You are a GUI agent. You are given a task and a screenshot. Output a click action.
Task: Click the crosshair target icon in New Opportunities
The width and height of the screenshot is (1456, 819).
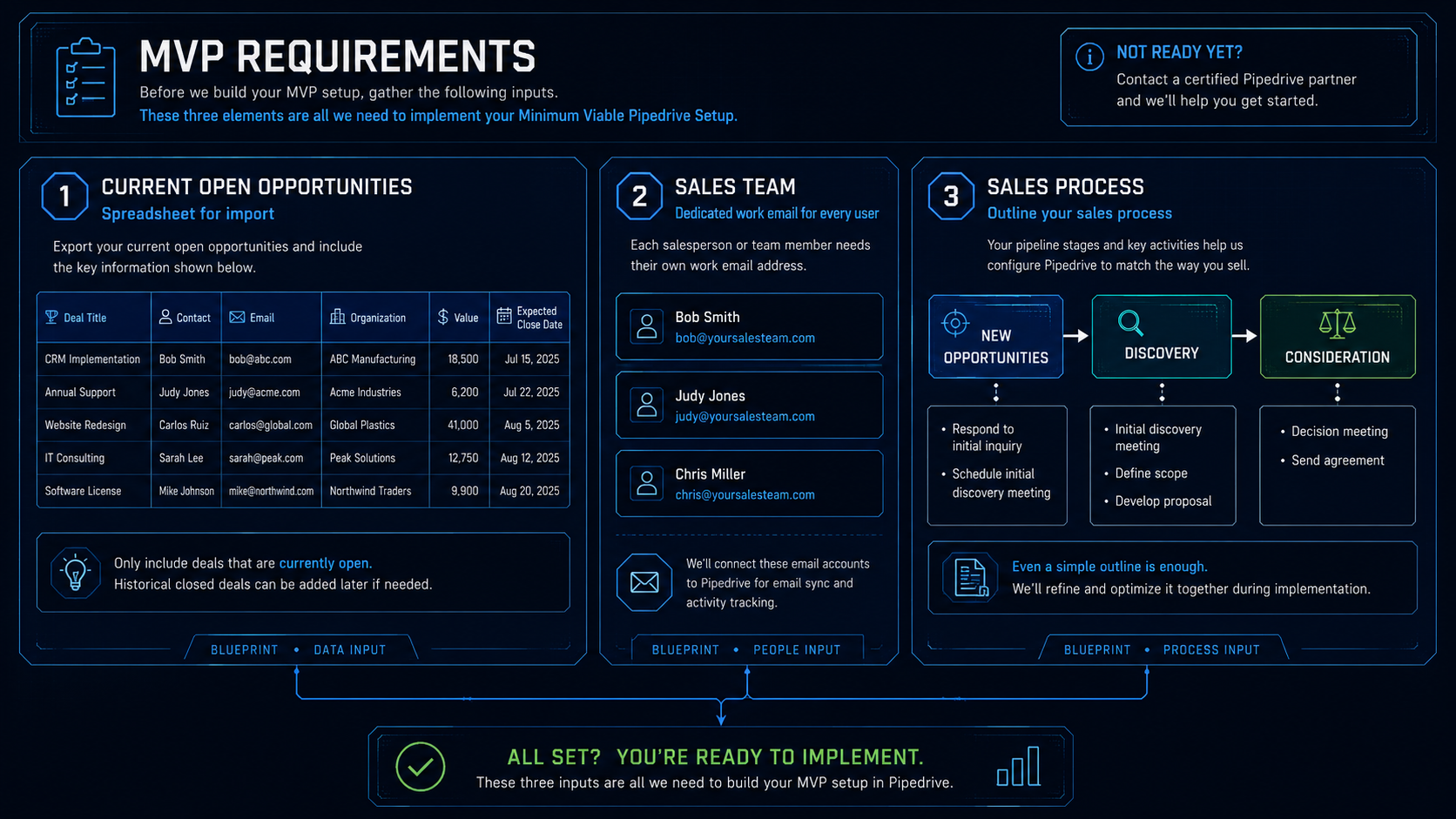(955, 323)
